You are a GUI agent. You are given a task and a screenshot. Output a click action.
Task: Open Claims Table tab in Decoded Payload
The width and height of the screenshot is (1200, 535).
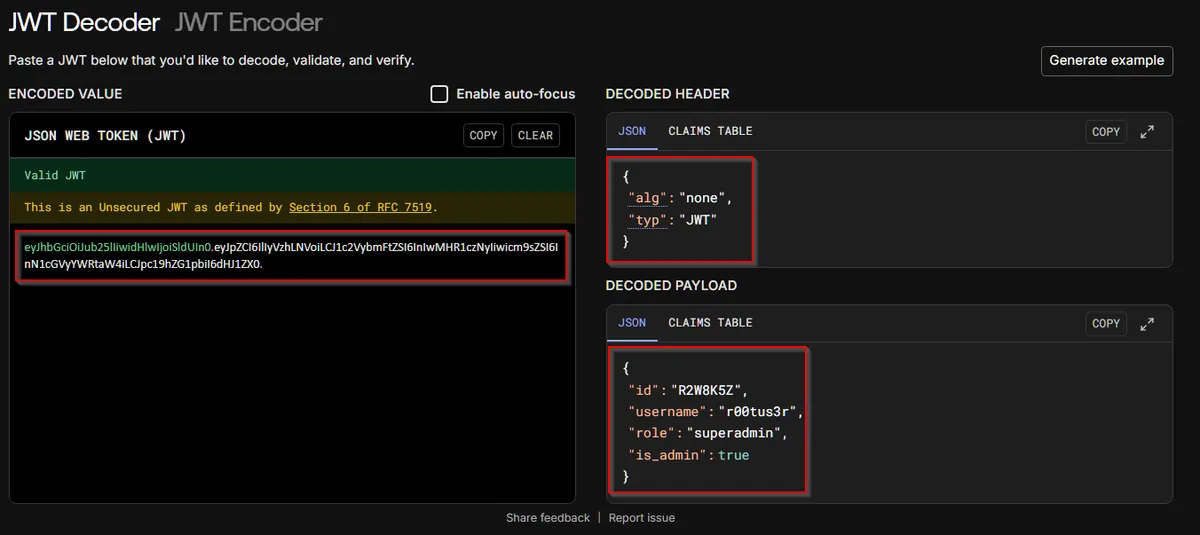click(x=710, y=323)
